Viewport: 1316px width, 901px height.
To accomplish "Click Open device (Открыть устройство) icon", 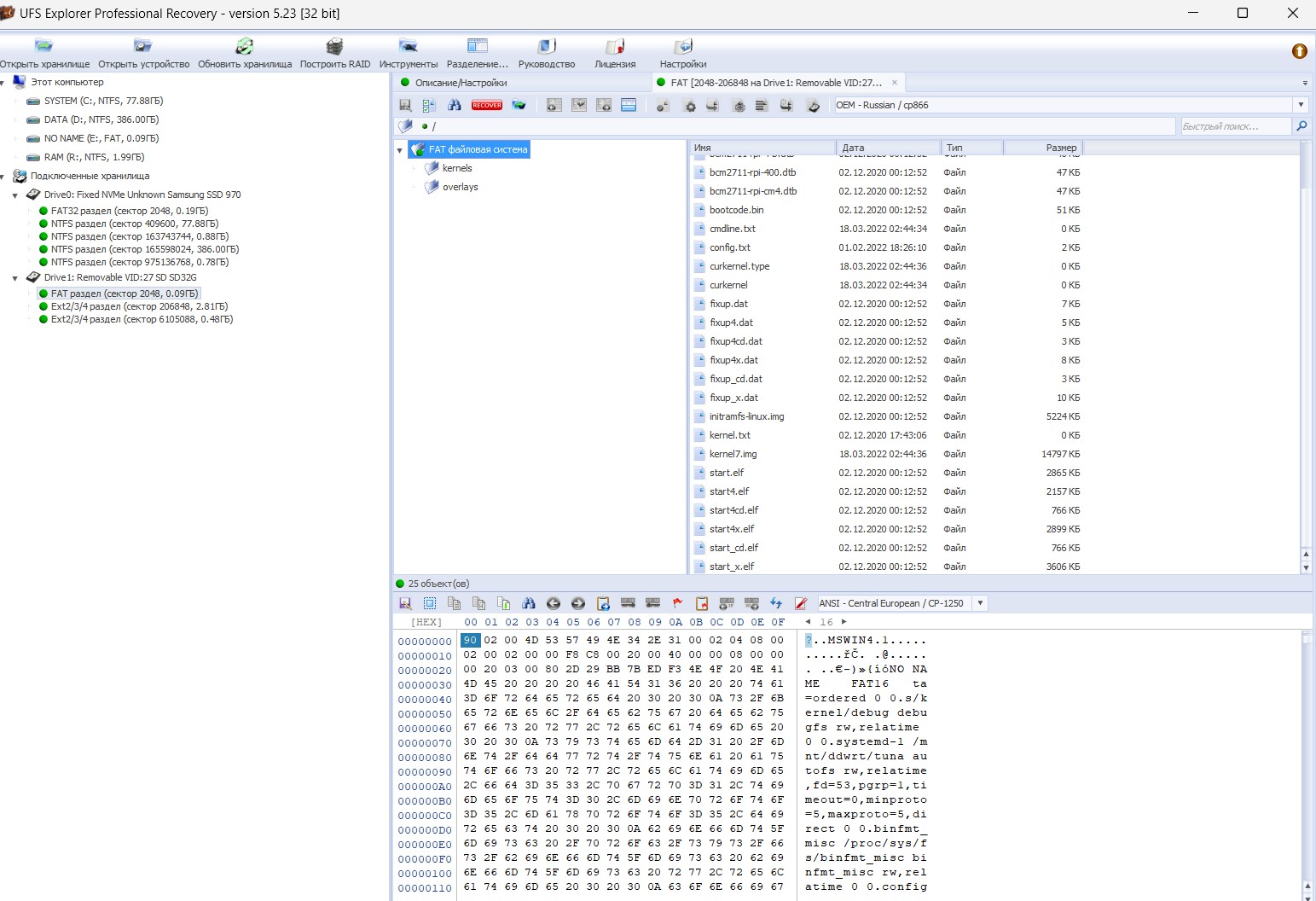I will coord(143,46).
